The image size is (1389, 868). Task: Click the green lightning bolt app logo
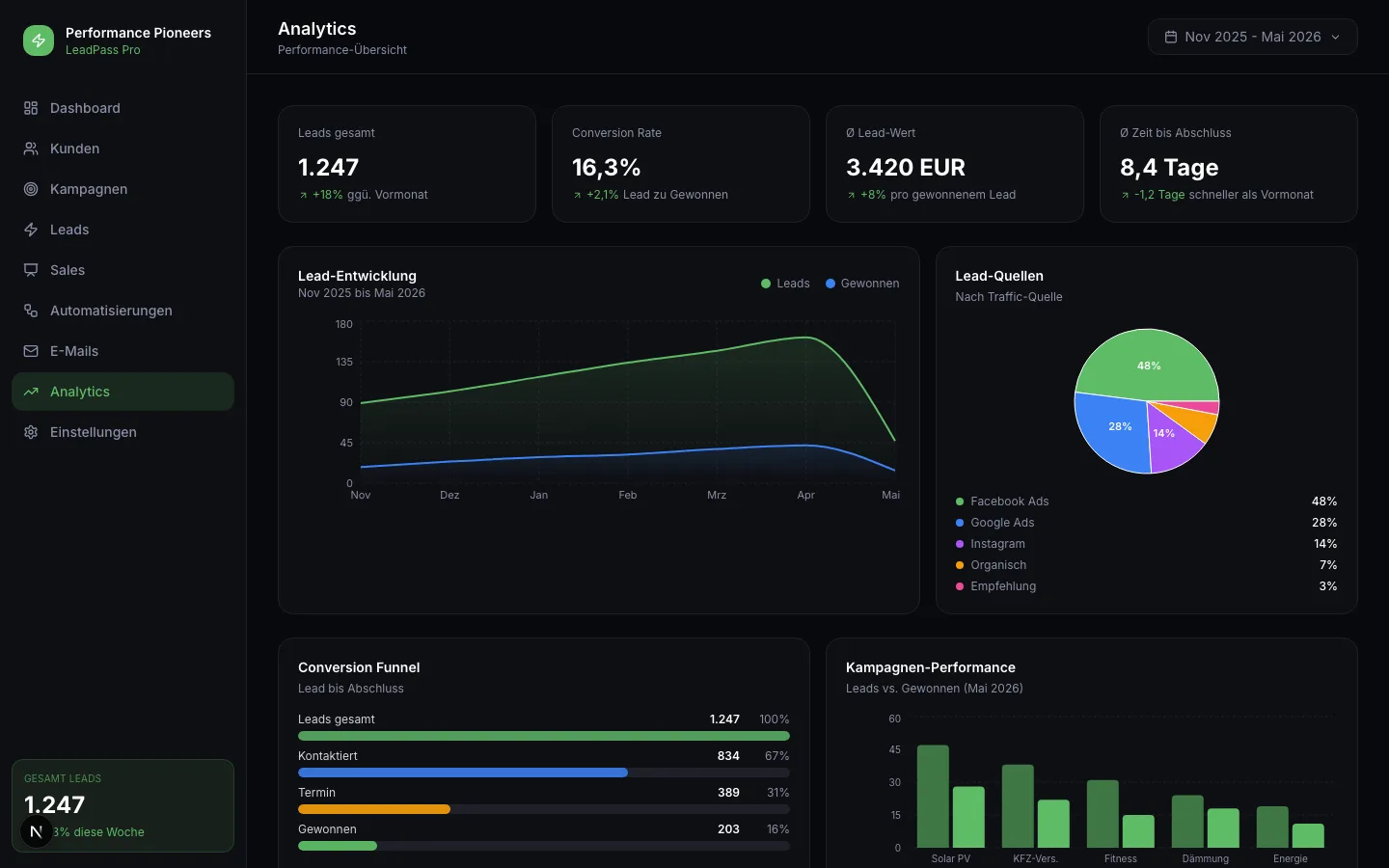click(x=39, y=41)
